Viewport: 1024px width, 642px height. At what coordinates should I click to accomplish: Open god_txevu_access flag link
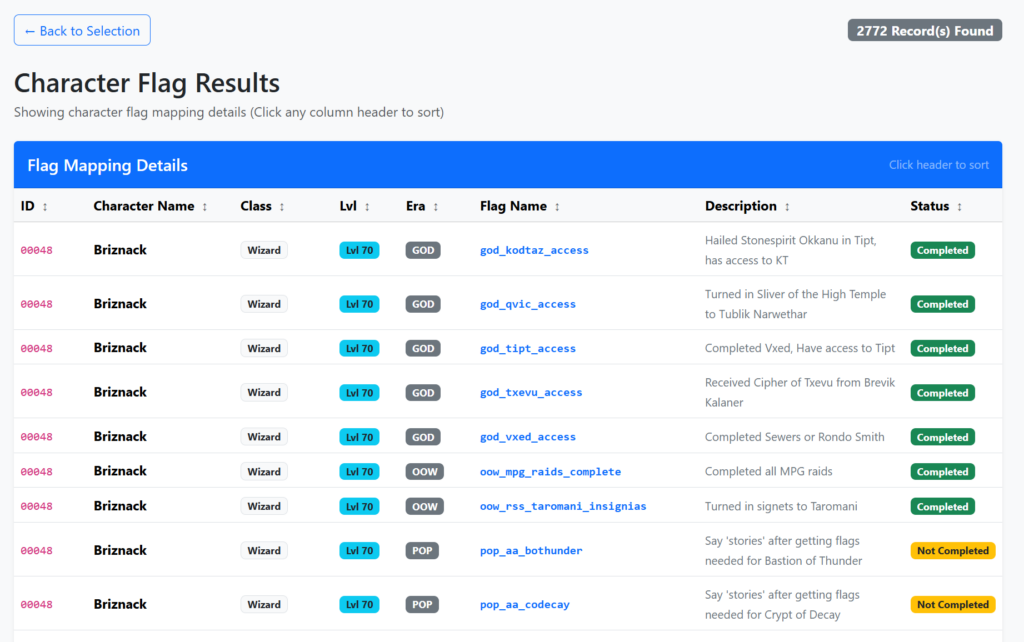coord(531,393)
